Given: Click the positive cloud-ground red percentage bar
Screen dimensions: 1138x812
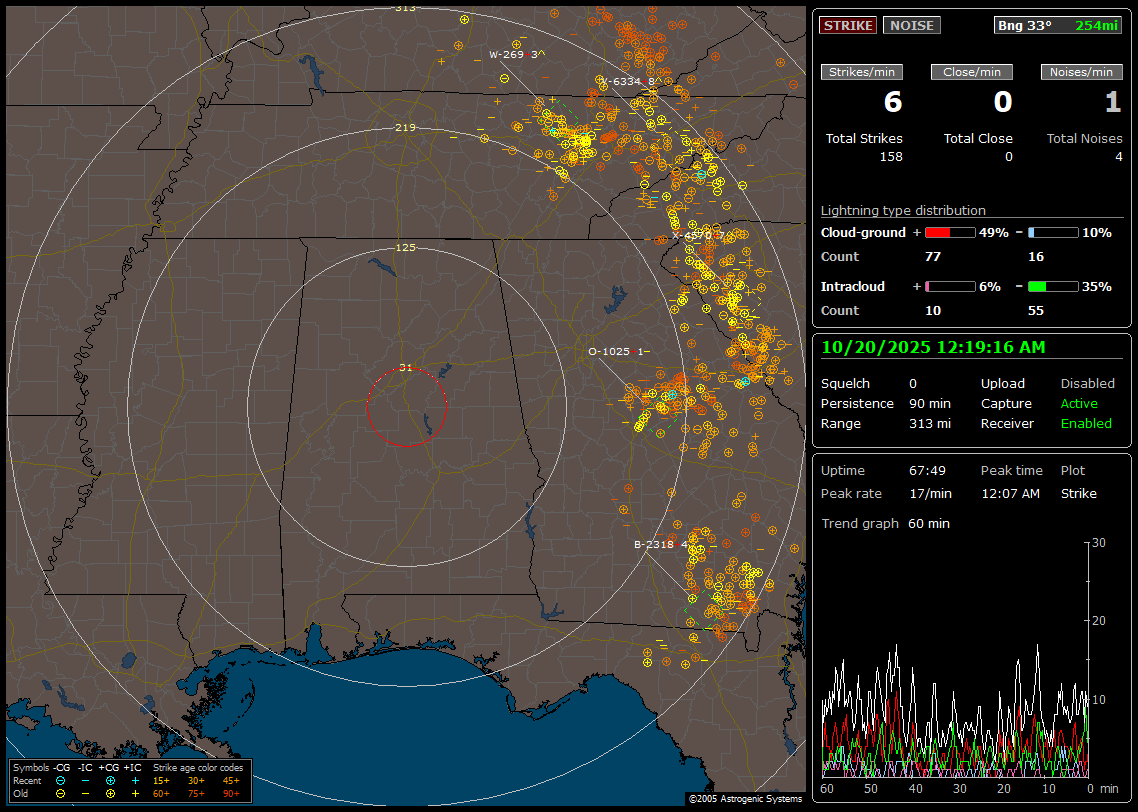Looking at the screenshot, I should pos(949,233).
